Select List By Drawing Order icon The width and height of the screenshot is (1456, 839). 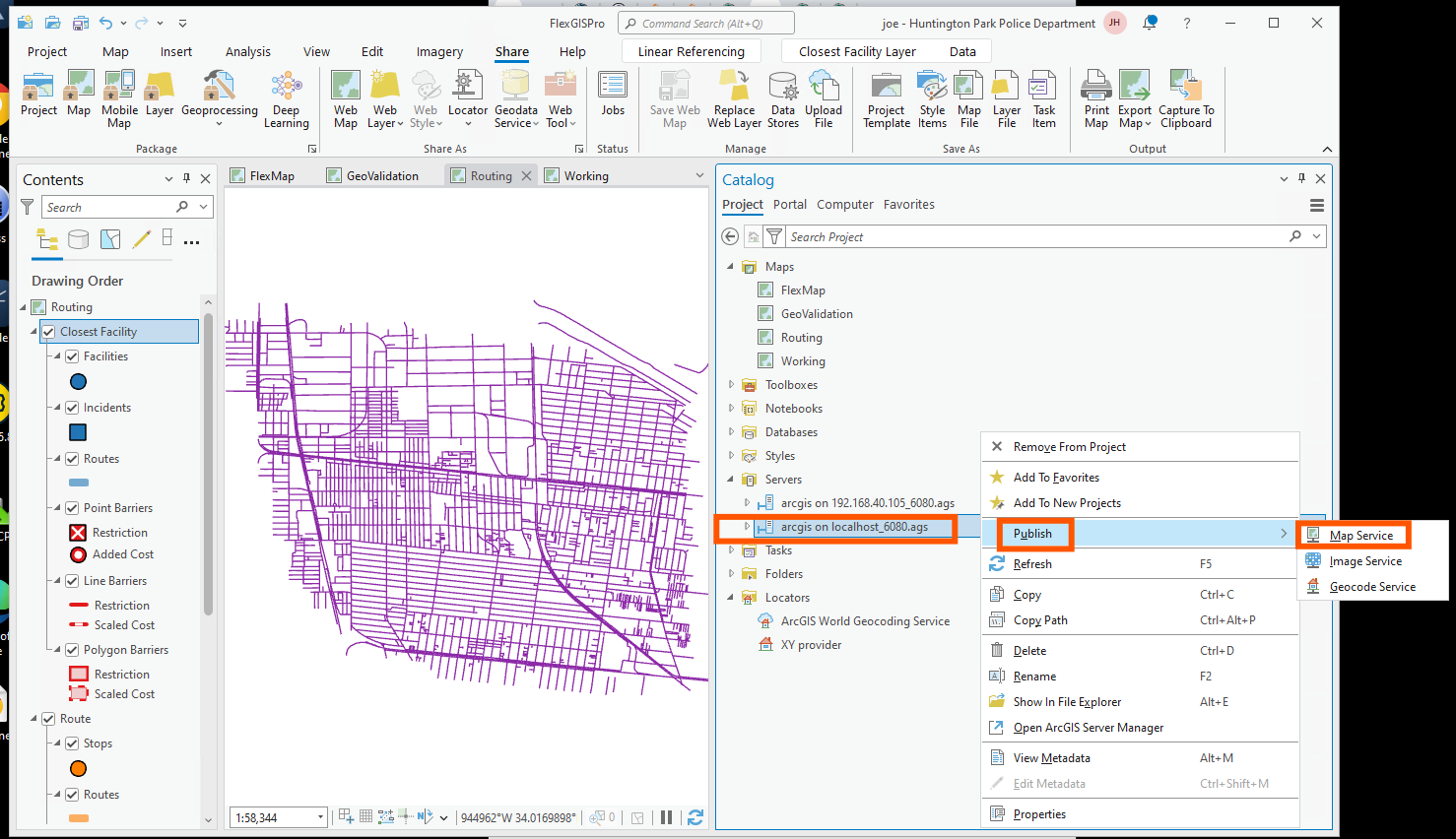click(x=47, y=239)
